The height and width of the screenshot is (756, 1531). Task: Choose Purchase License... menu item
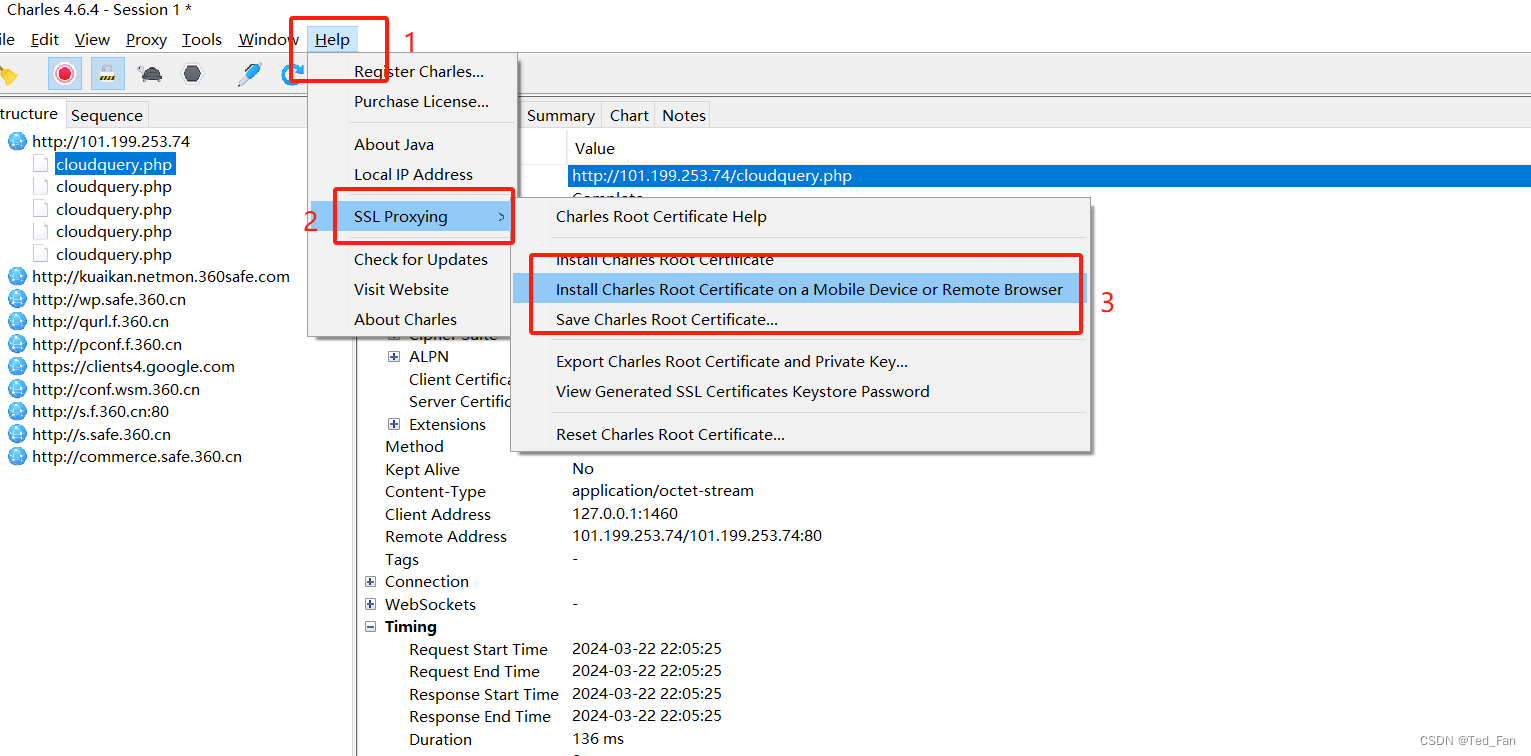click(x=414, y=101)
